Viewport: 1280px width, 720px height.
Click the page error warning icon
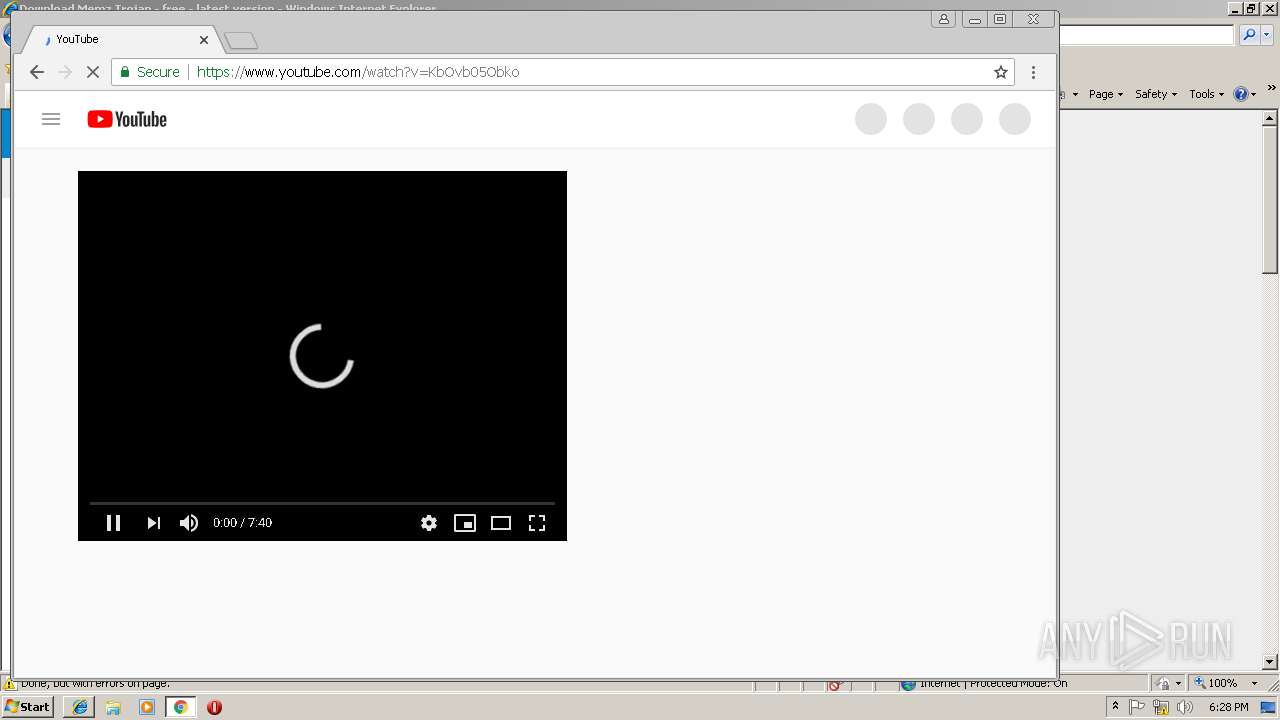[10, 685]
